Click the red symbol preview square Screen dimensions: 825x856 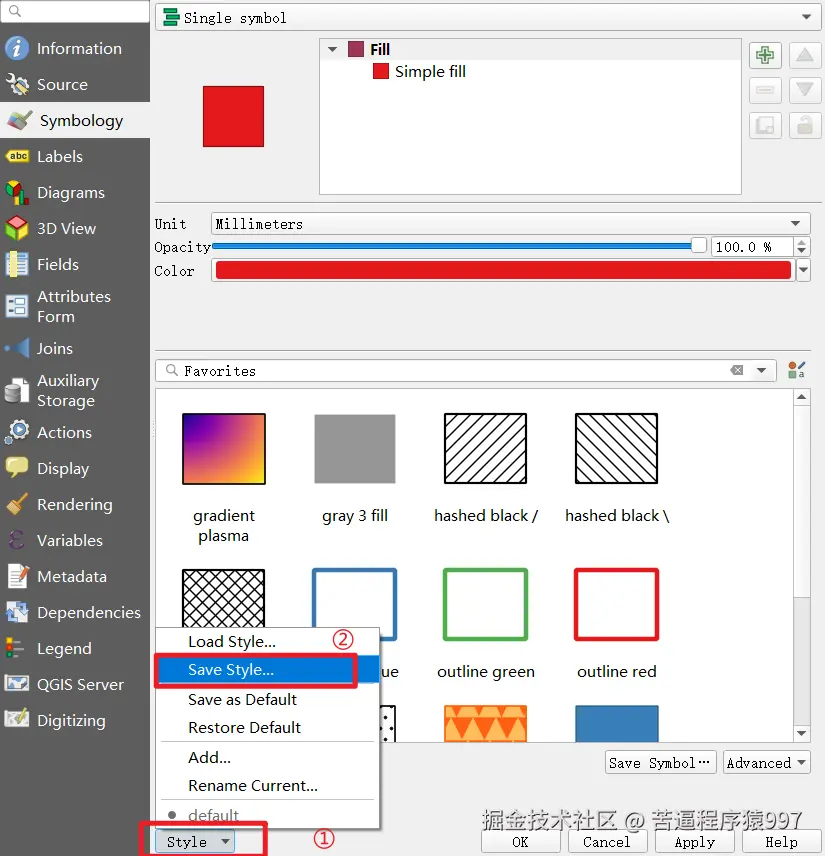(x=233, y=116)
